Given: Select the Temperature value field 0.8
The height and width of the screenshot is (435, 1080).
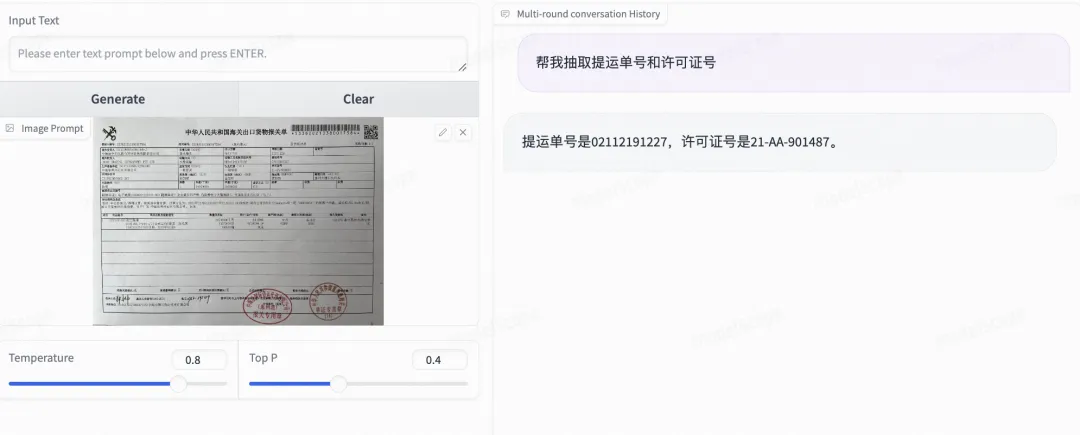Looking at the screenshot, I should 199,359.
